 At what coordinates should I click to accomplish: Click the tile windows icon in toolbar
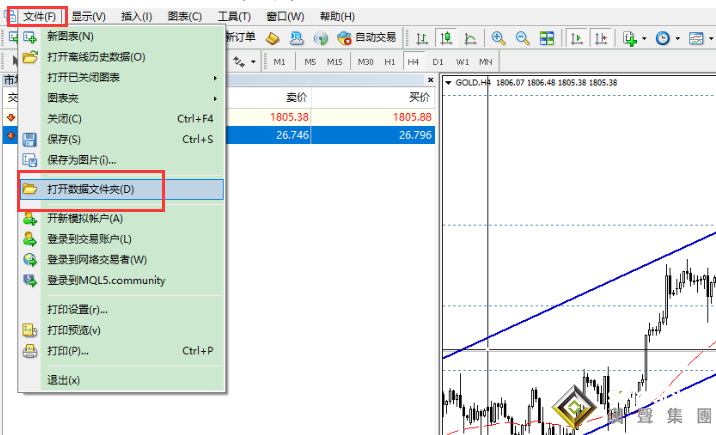547,38
